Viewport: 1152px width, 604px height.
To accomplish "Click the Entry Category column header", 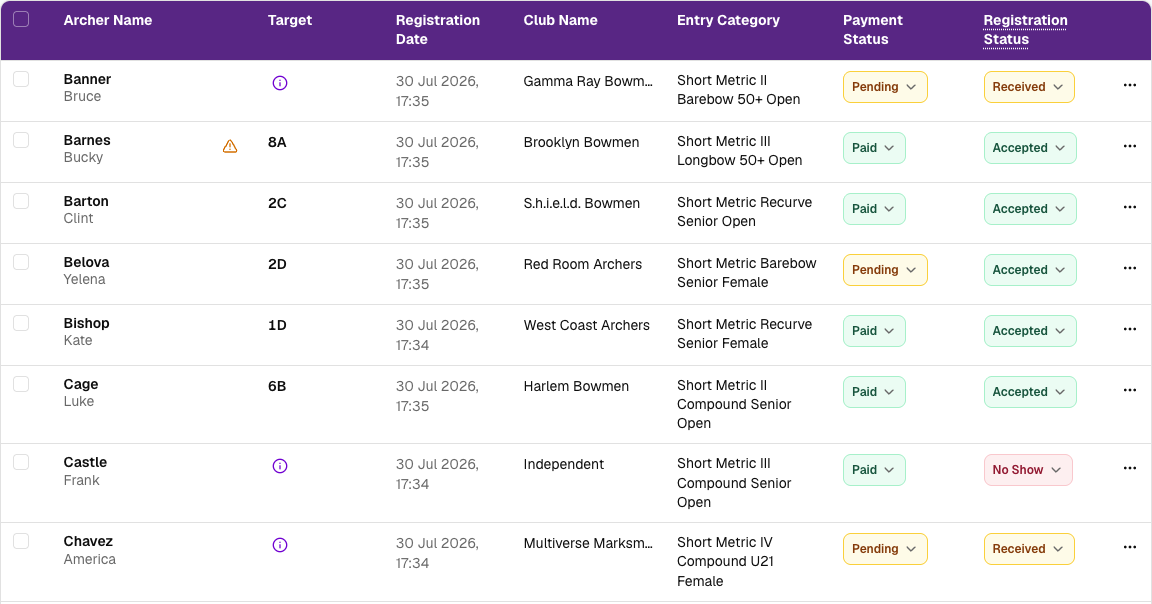I will click(728, 21).
